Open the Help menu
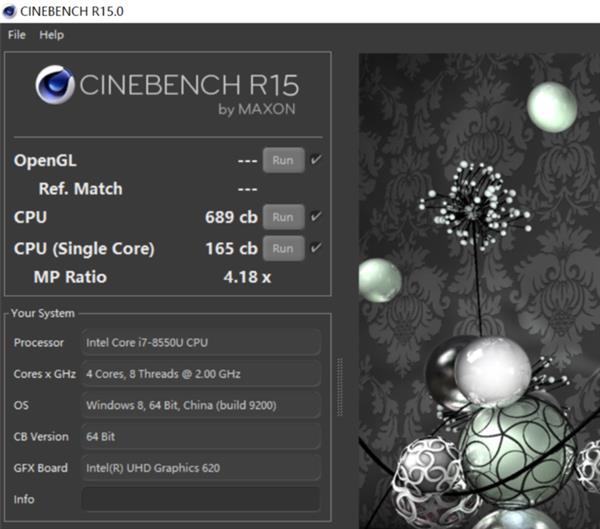Screen dimensions: 600x529 click(51, 35)
